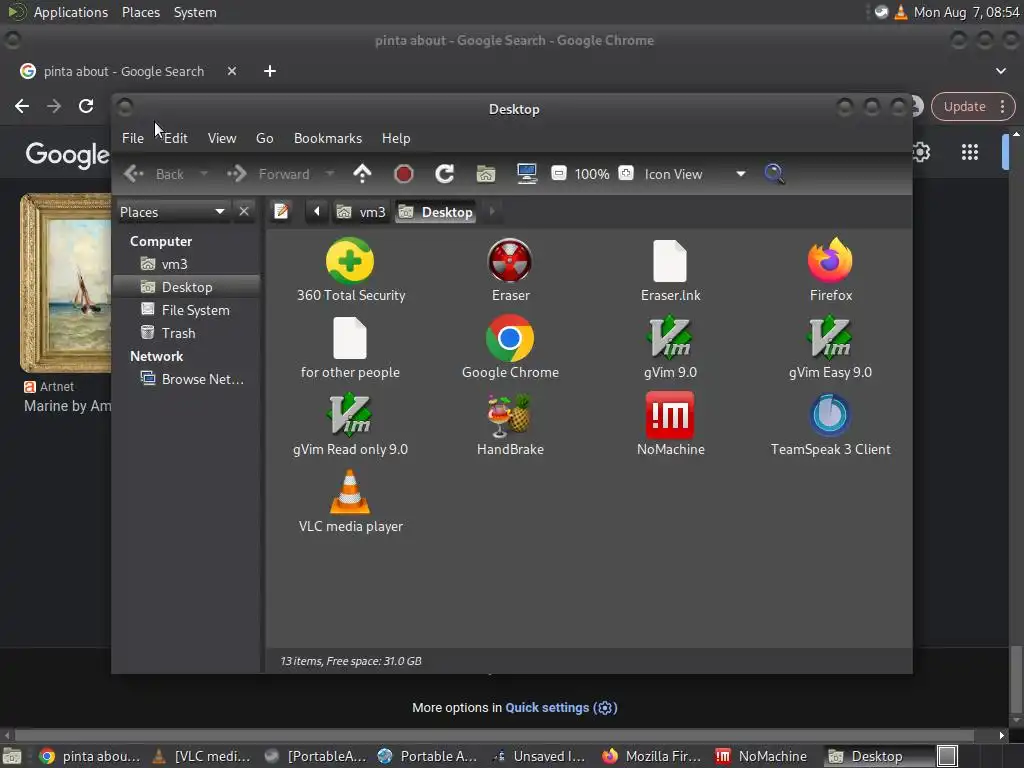The height and width of the screenshot is (768, 1024).
Task: Click the Home folder toolbar icon
Action: point(486,174)
